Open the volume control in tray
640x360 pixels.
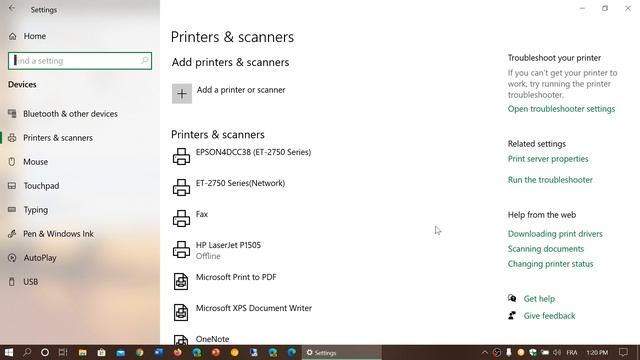click(x=557, y=352)
